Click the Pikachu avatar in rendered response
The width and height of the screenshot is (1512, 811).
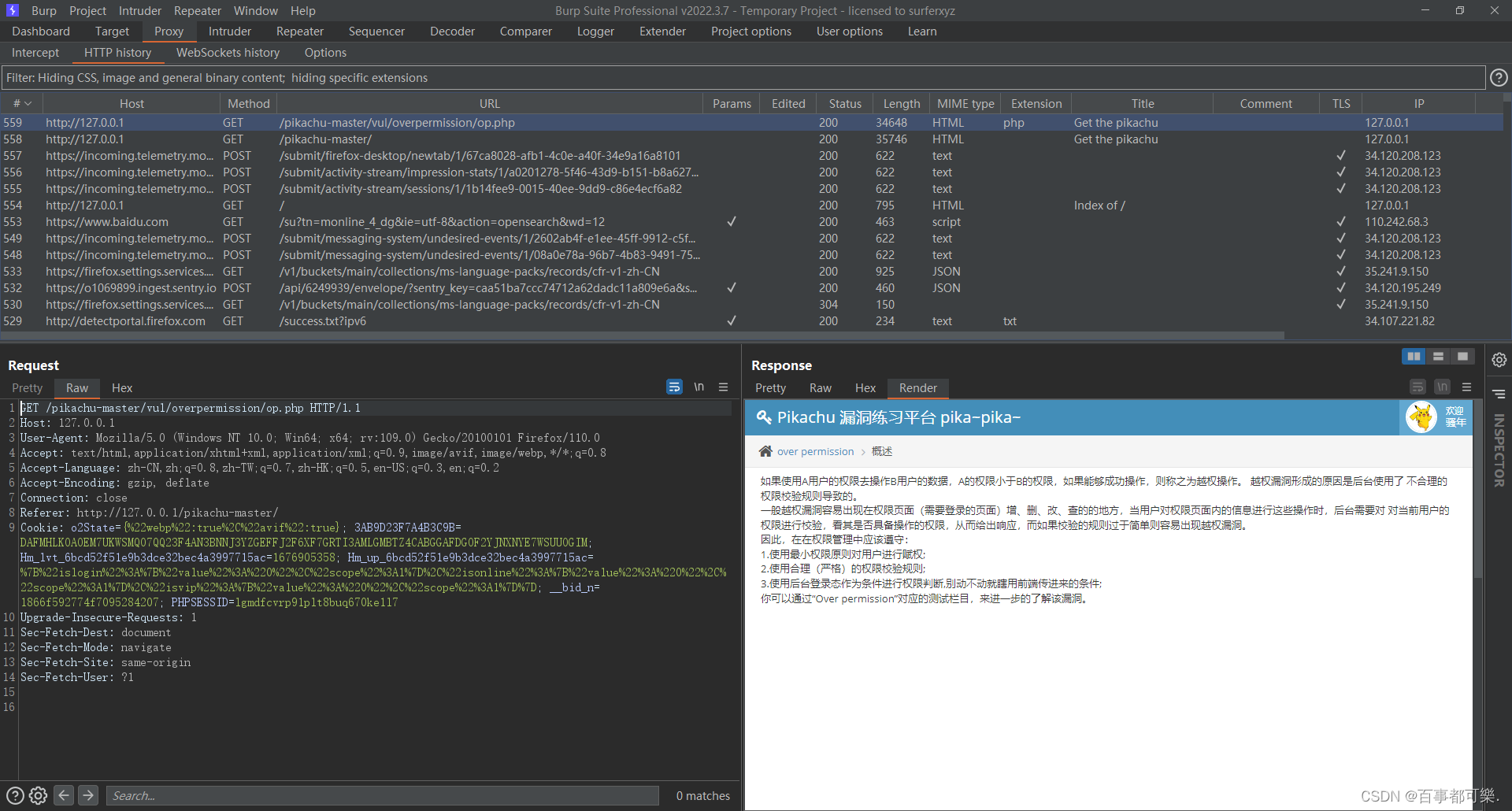[x=1421, y=417]
